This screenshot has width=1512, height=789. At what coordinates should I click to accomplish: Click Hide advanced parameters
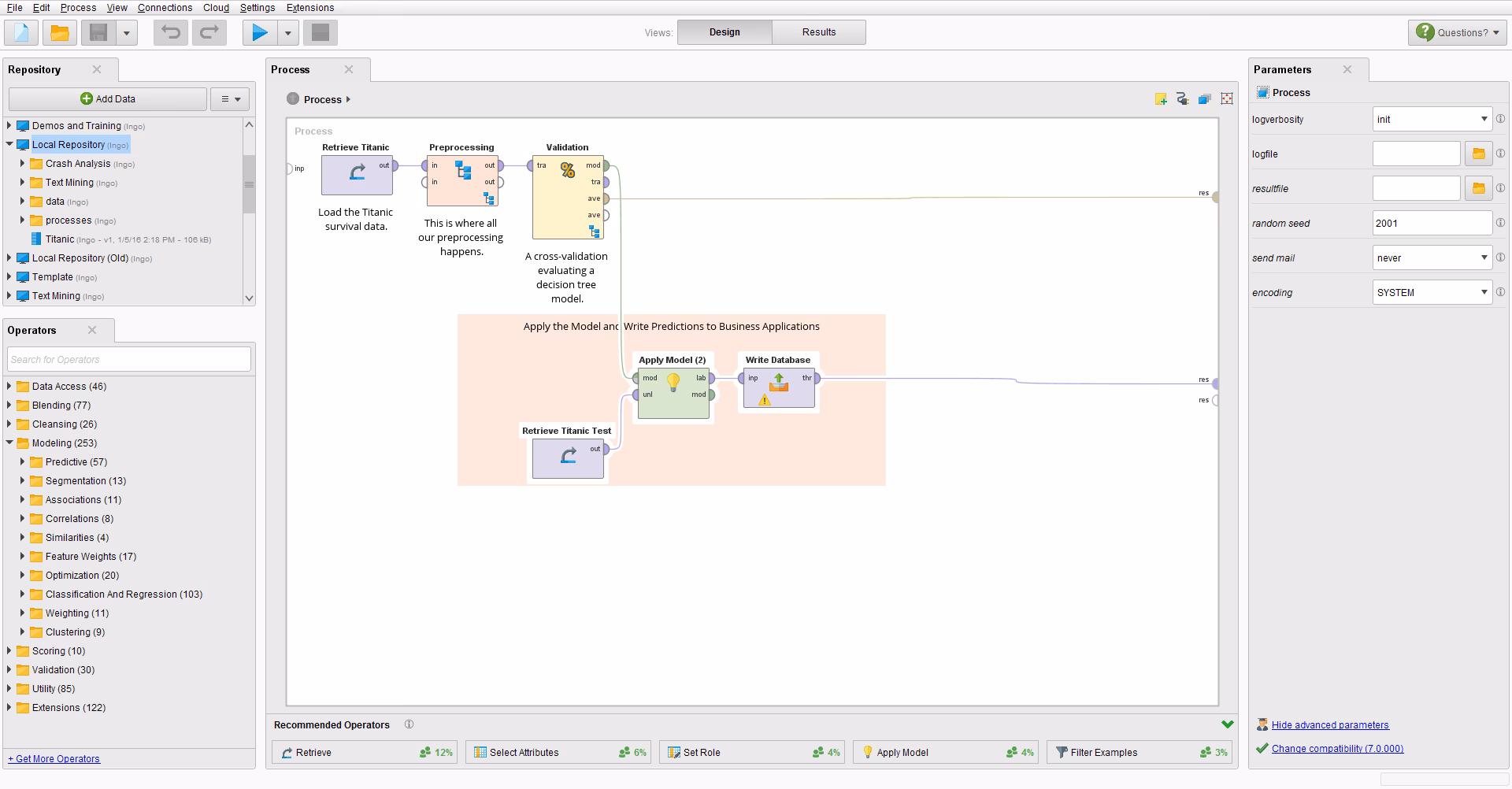[1330, 724]
